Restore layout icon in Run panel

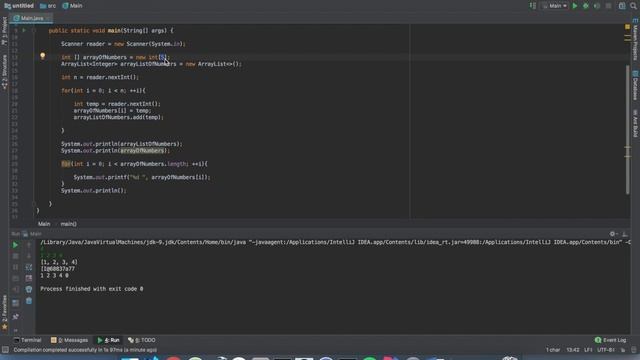(x=15, y=303)
